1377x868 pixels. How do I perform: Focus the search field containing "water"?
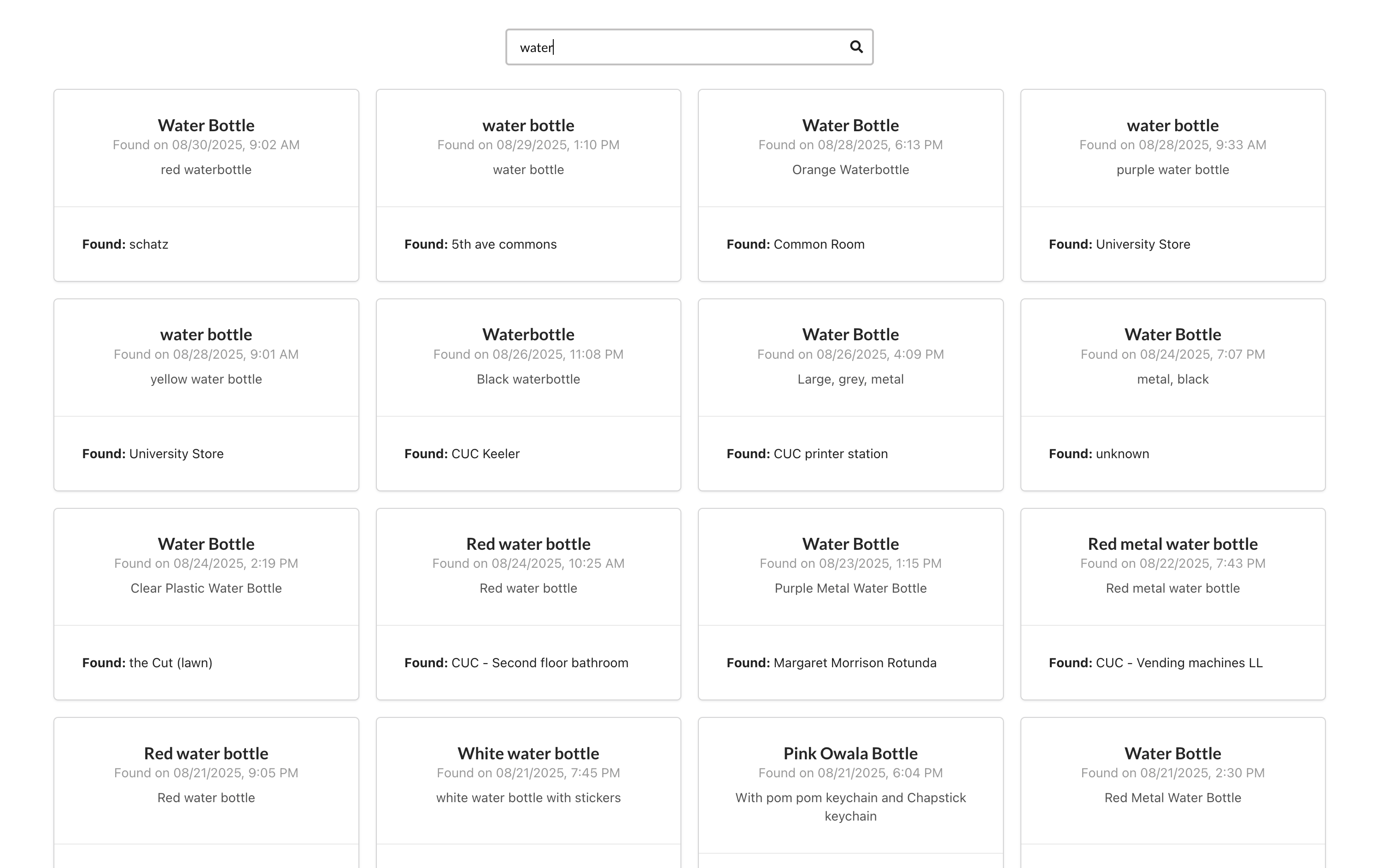pos(675,47)
